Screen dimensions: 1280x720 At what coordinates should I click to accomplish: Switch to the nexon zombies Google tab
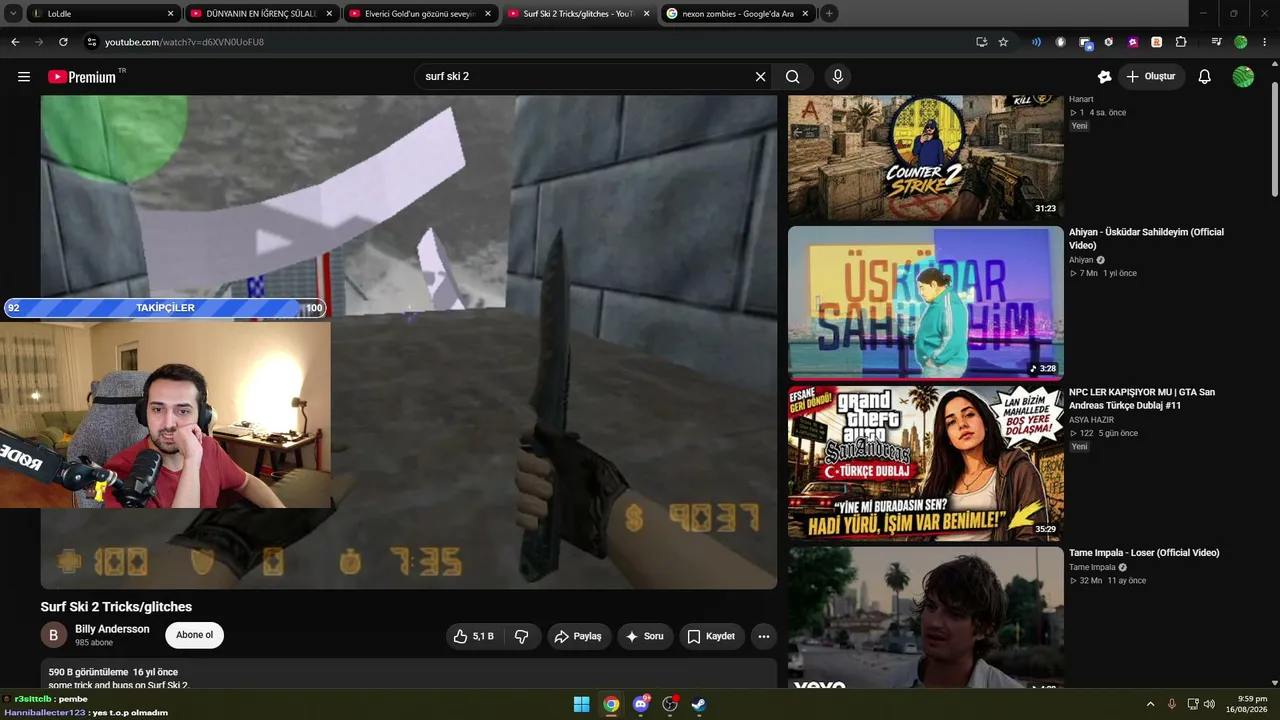point(738,14)
